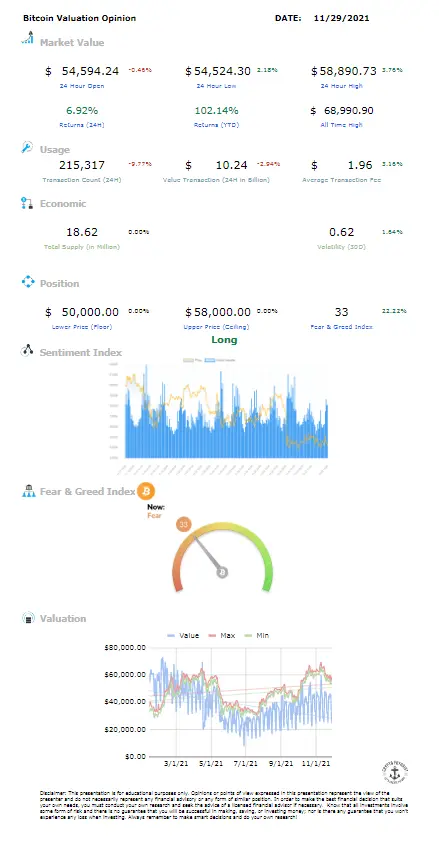
Task: Click the 18.62 total supply value
Action: [x=82, y=232]
